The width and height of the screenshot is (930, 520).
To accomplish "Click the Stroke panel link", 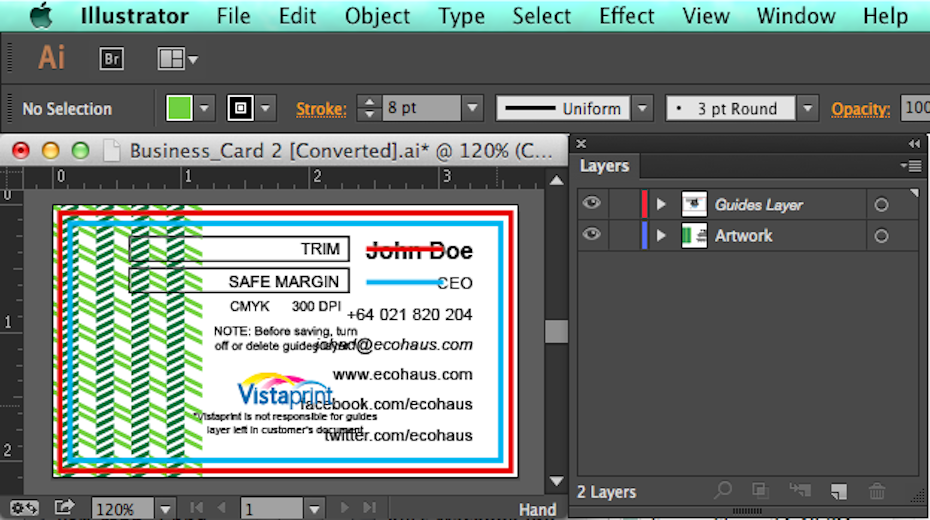I will (x=321, y=109).
